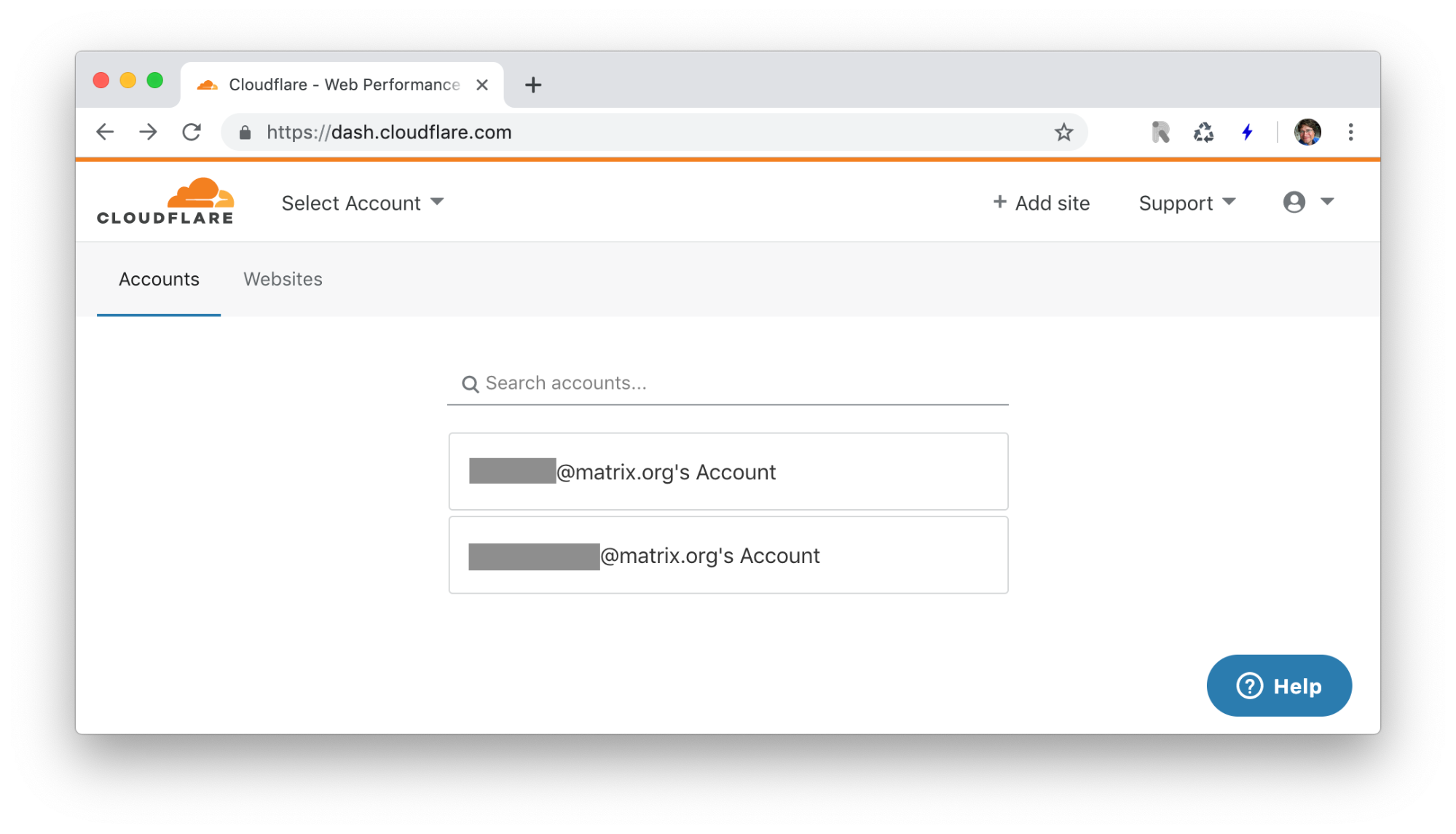
Task: Open the user profile icon menu
Action: pos(1295,202)
